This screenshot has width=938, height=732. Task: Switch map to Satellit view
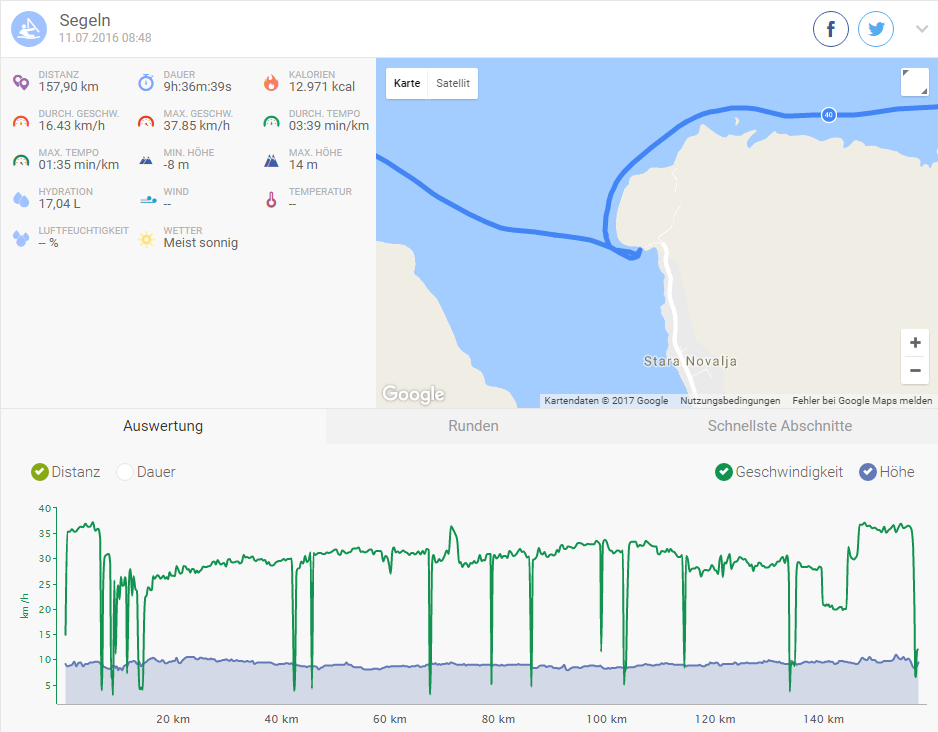pyautogui.click(x=453, y=83)
